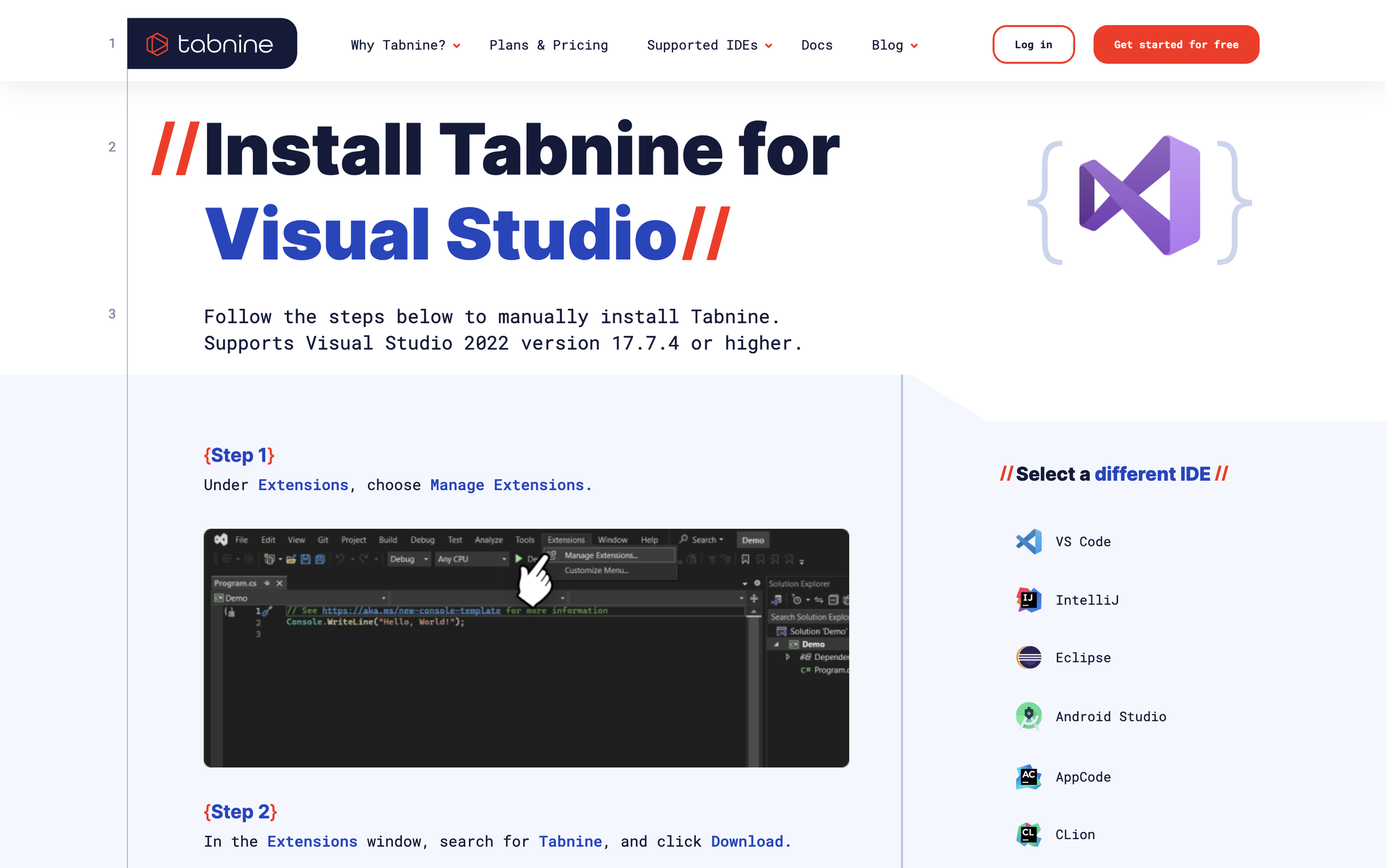Select CLion link in IDE list
This screenshot has width=1387, height=868.
click(1075, 834)
